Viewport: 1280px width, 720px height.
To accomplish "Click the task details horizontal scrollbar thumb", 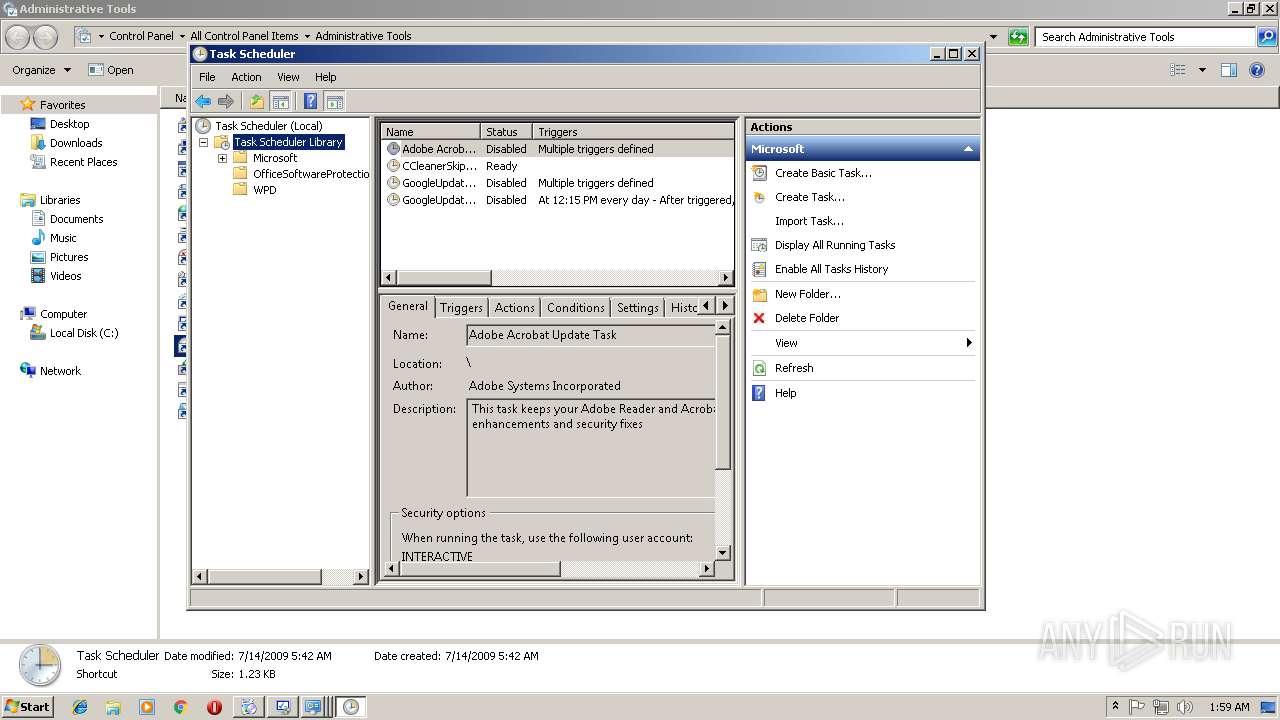I will (479, 569).
